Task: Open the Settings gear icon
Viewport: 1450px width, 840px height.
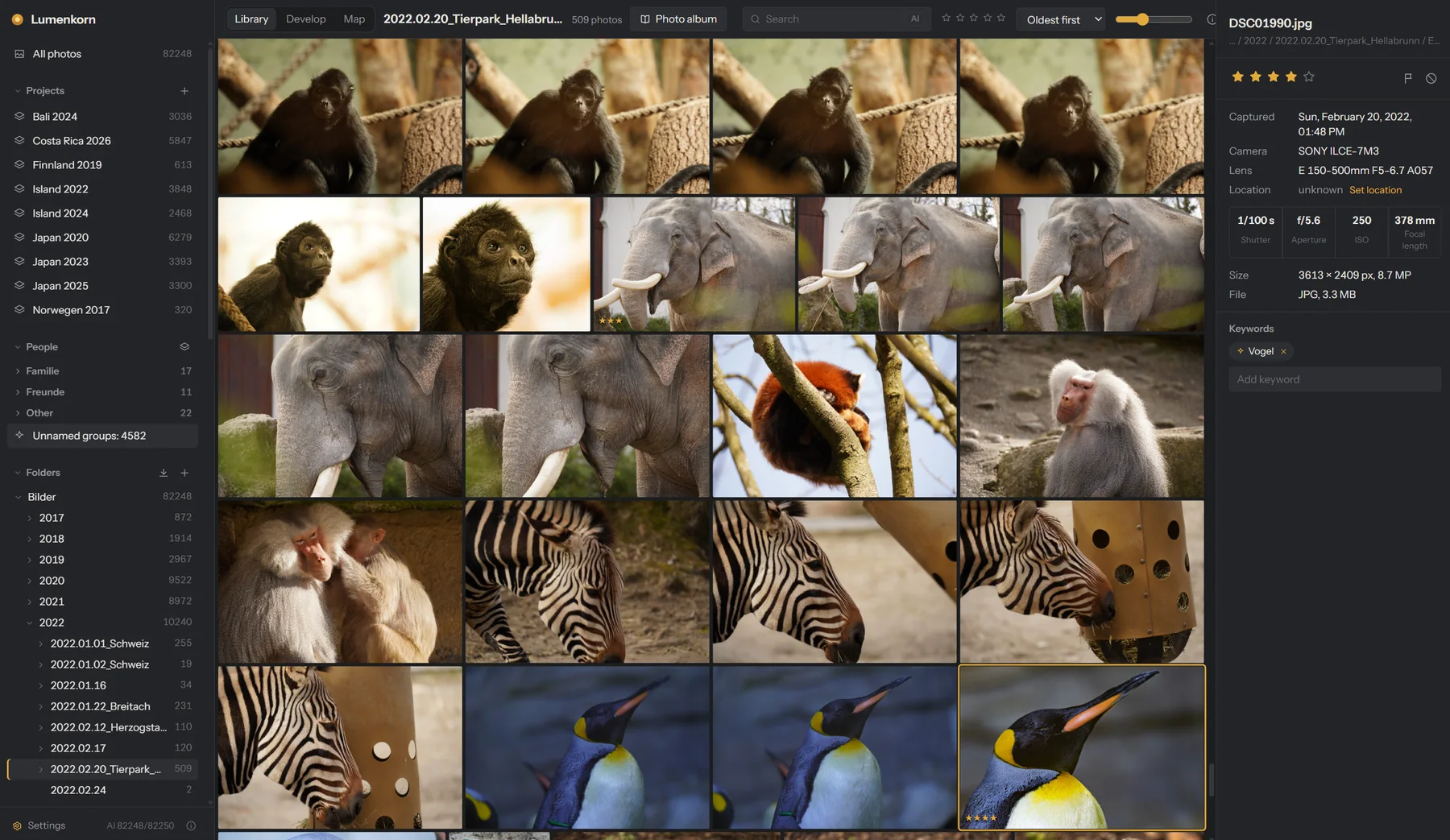Action: tap(17, 826)
